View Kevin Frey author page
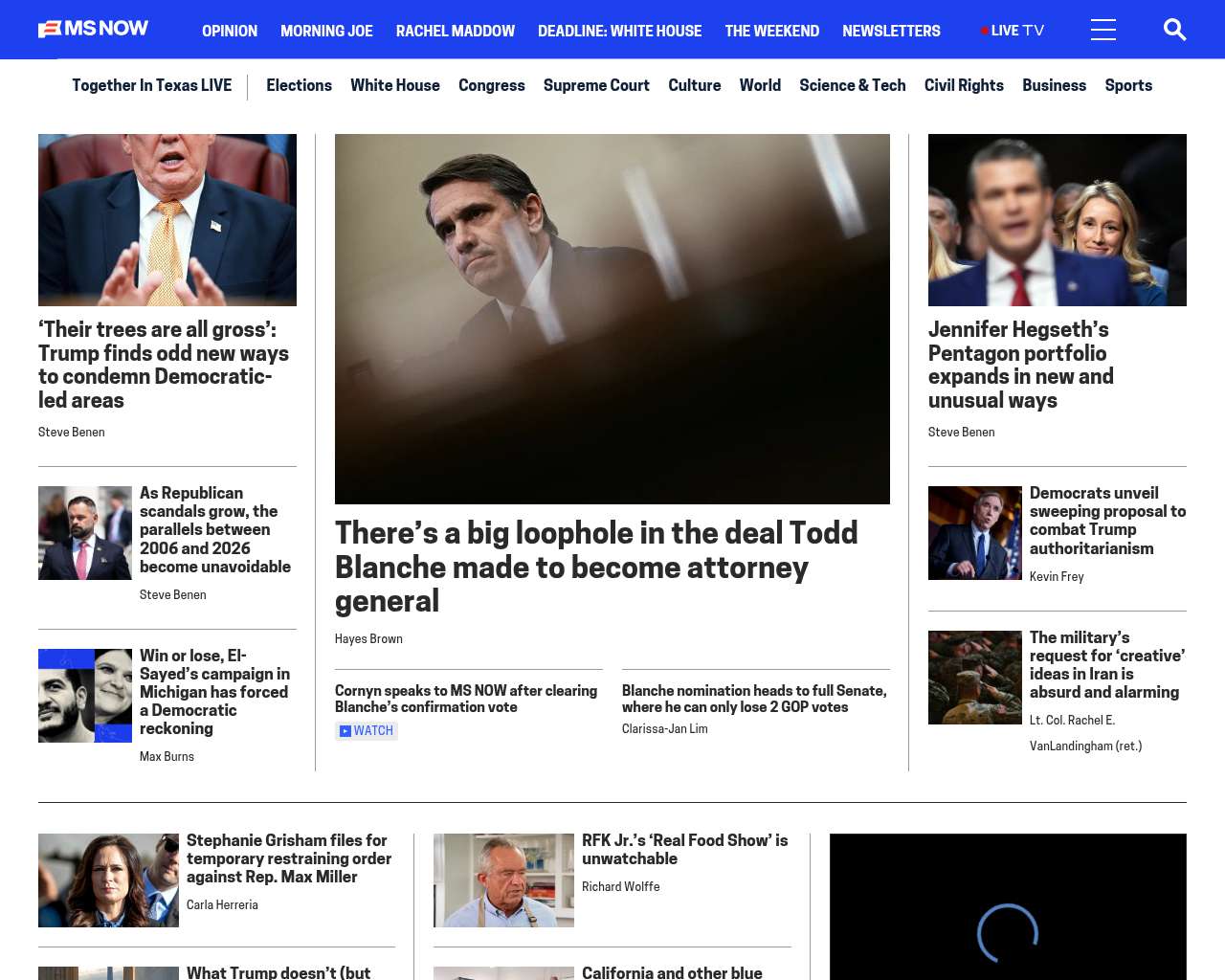This screenshot has width=1225, height=980. [1057, 576]
